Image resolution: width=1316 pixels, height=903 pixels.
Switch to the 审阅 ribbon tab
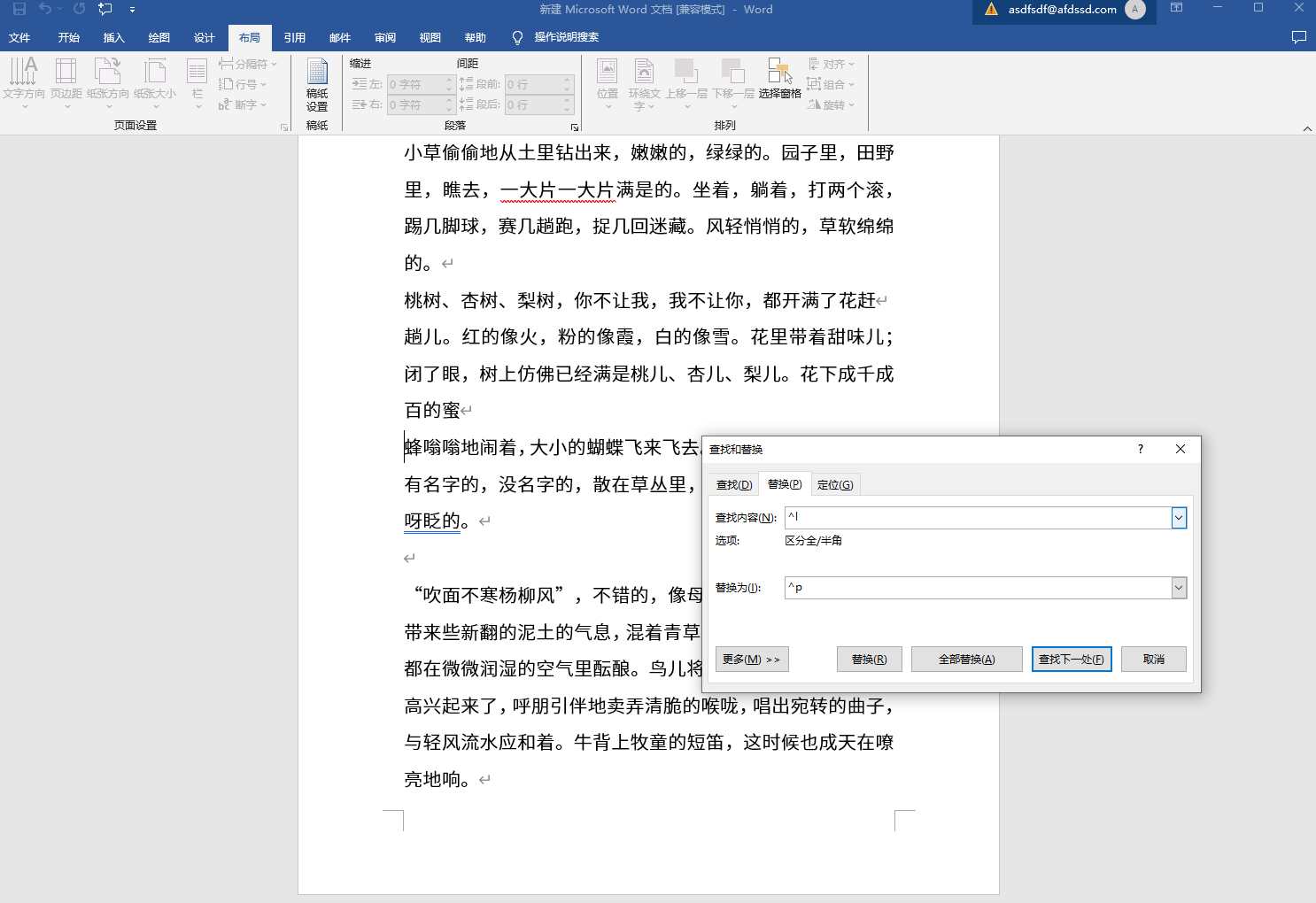pos(385,37)
